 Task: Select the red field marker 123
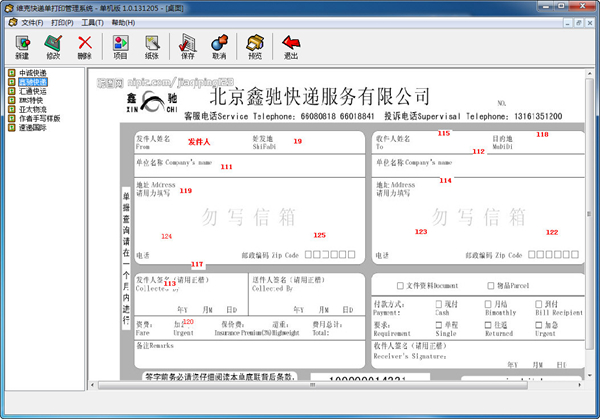pos(421,232)
